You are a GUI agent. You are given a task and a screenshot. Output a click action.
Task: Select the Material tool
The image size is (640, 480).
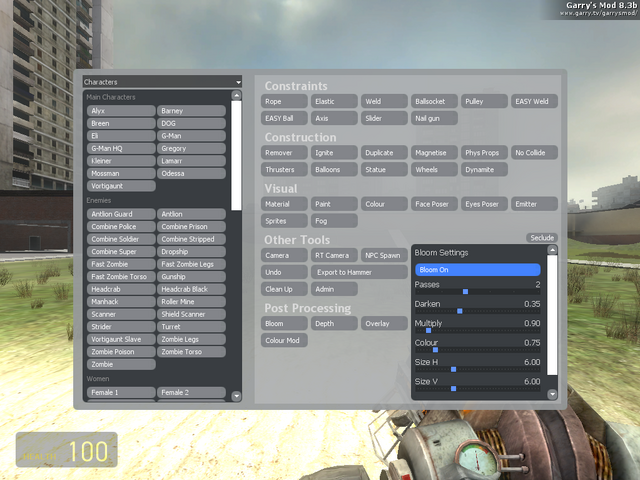284,204
